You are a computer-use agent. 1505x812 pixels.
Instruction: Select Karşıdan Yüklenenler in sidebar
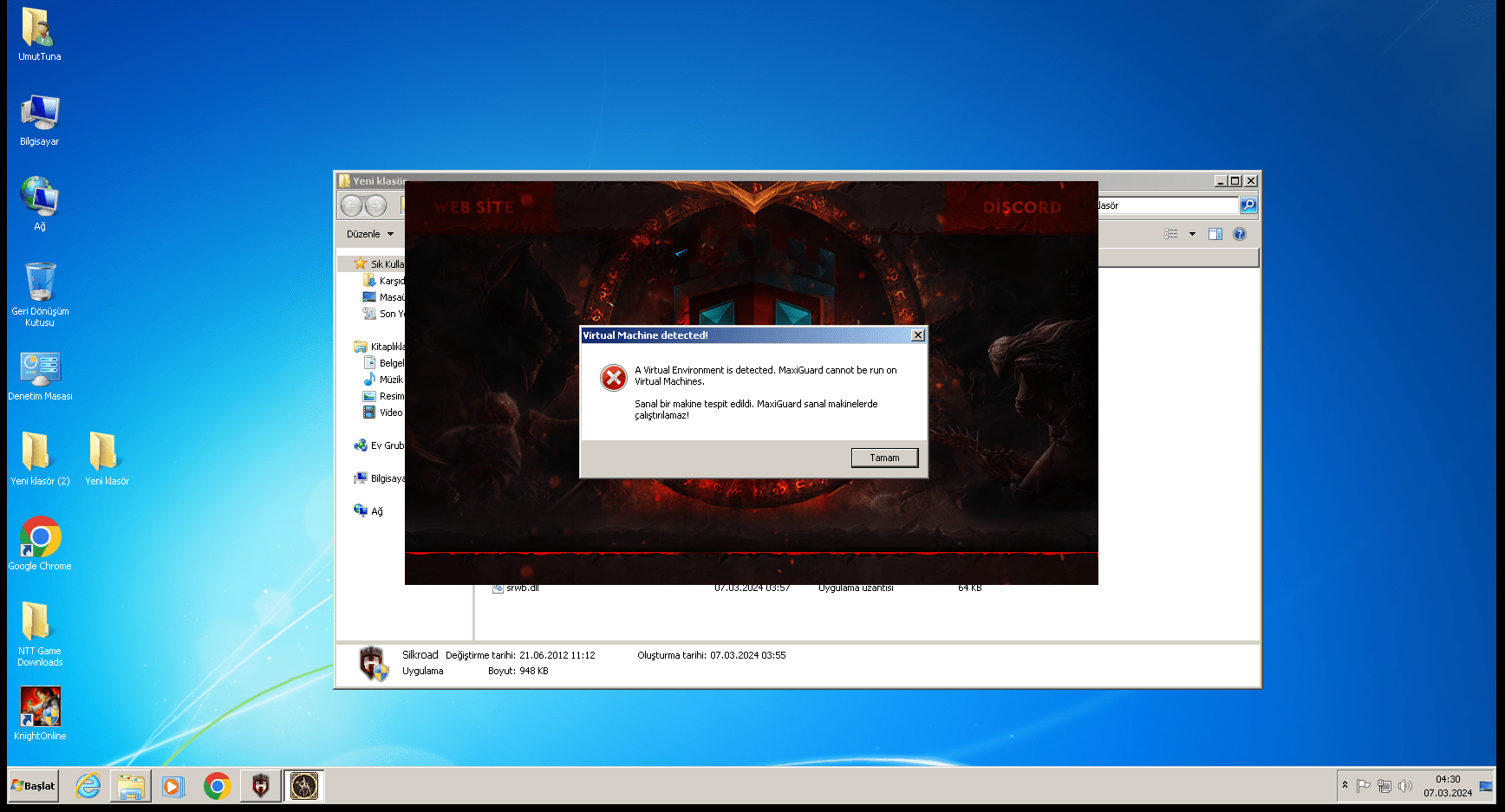click(383, 281)
